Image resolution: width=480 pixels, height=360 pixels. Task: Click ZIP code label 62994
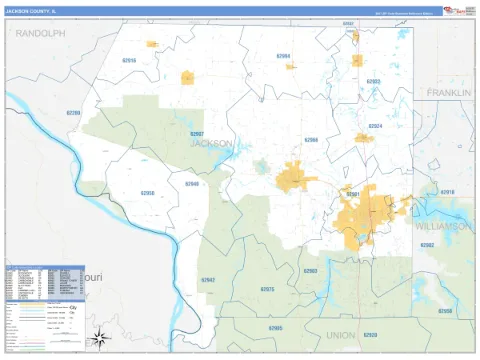pyautogui.click(x=283, y=56)
